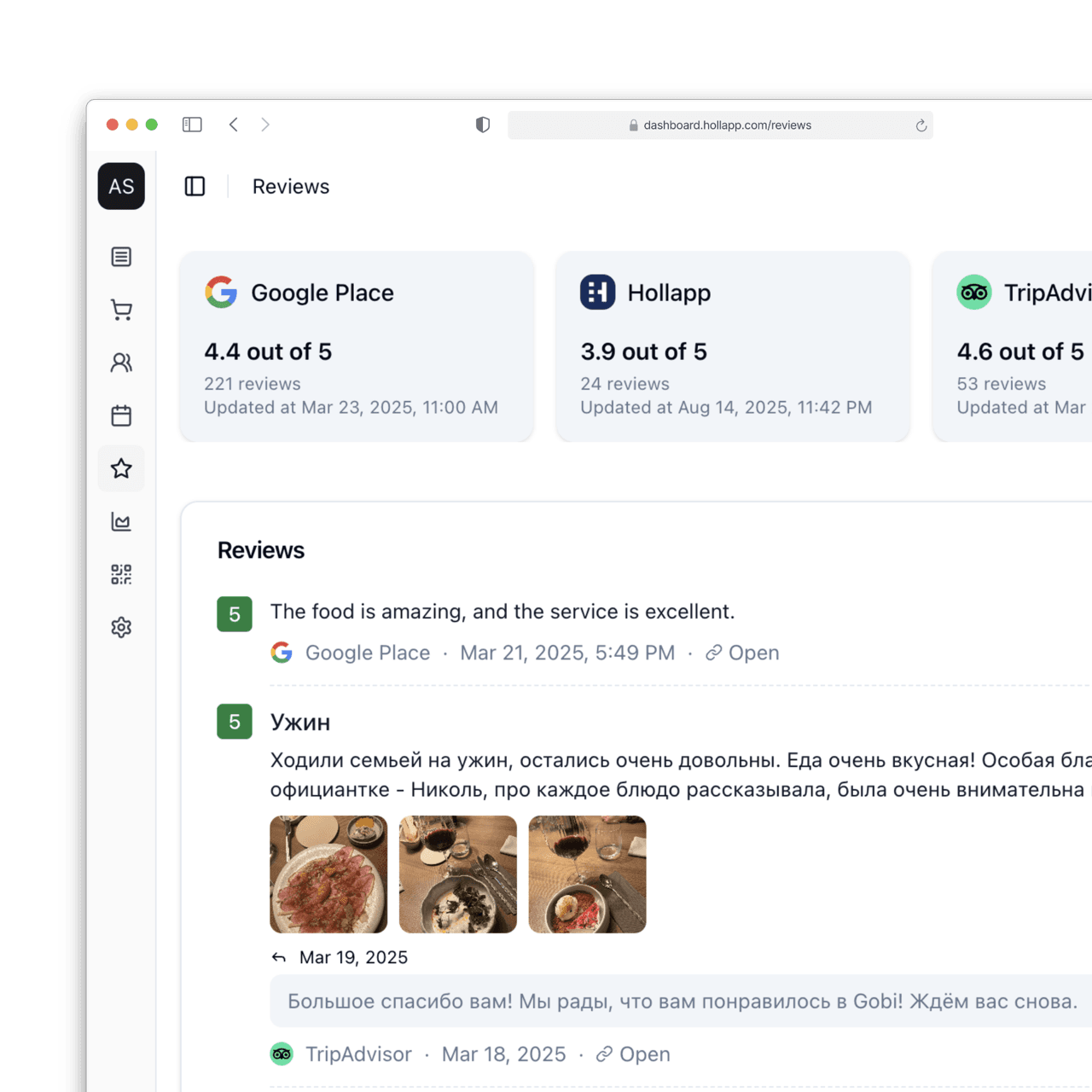Click the TripAdvisor source label on Ужин review
The image size is (1092, 1092).
tap(358, 1054)
